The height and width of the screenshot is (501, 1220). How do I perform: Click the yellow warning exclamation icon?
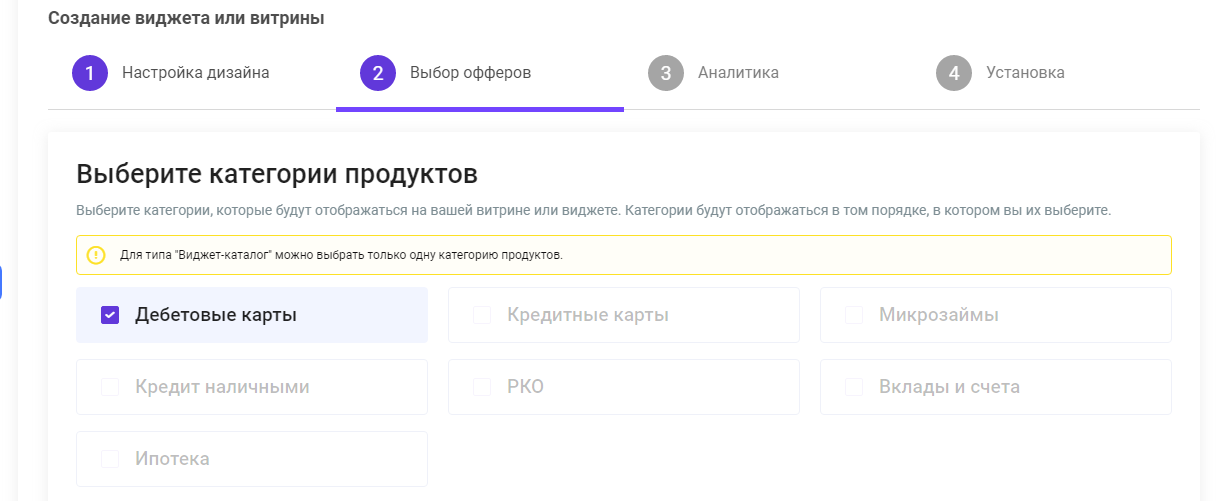[x=96, y=255]
